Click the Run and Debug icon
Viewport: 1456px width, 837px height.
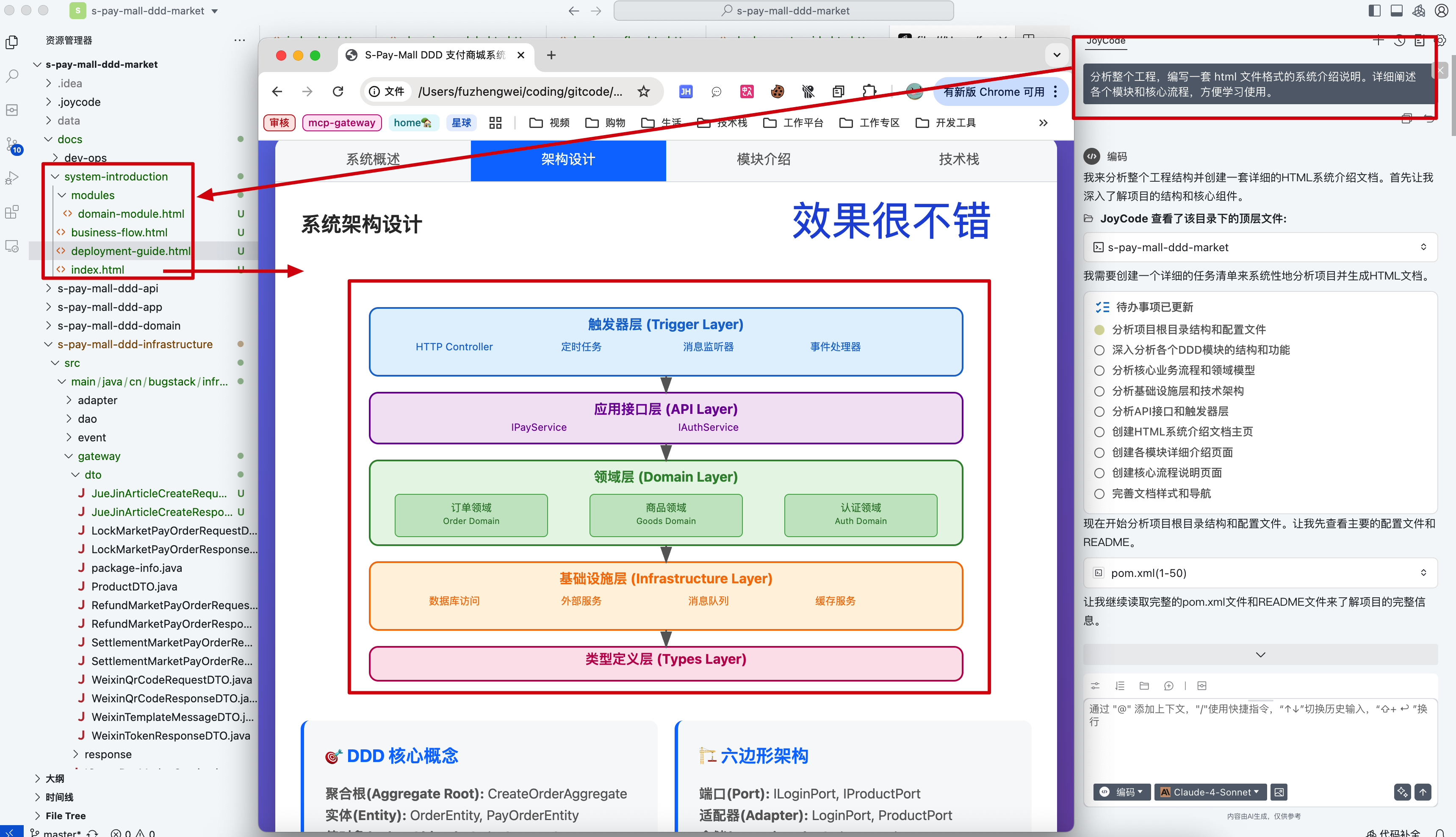[x=12, y=178]
